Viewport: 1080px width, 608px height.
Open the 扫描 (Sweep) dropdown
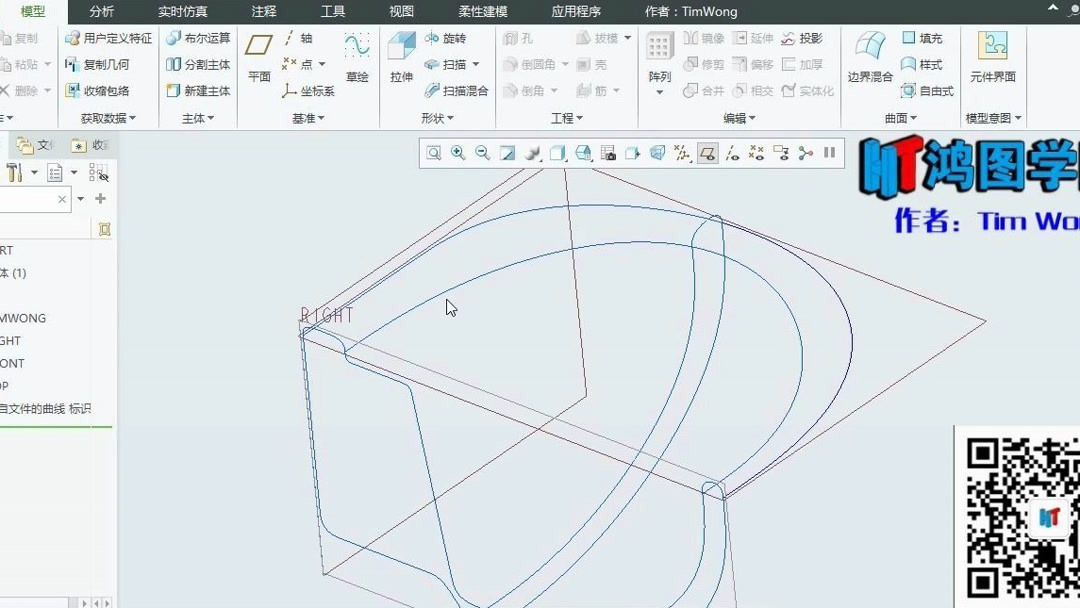click(x=476, y=63)
